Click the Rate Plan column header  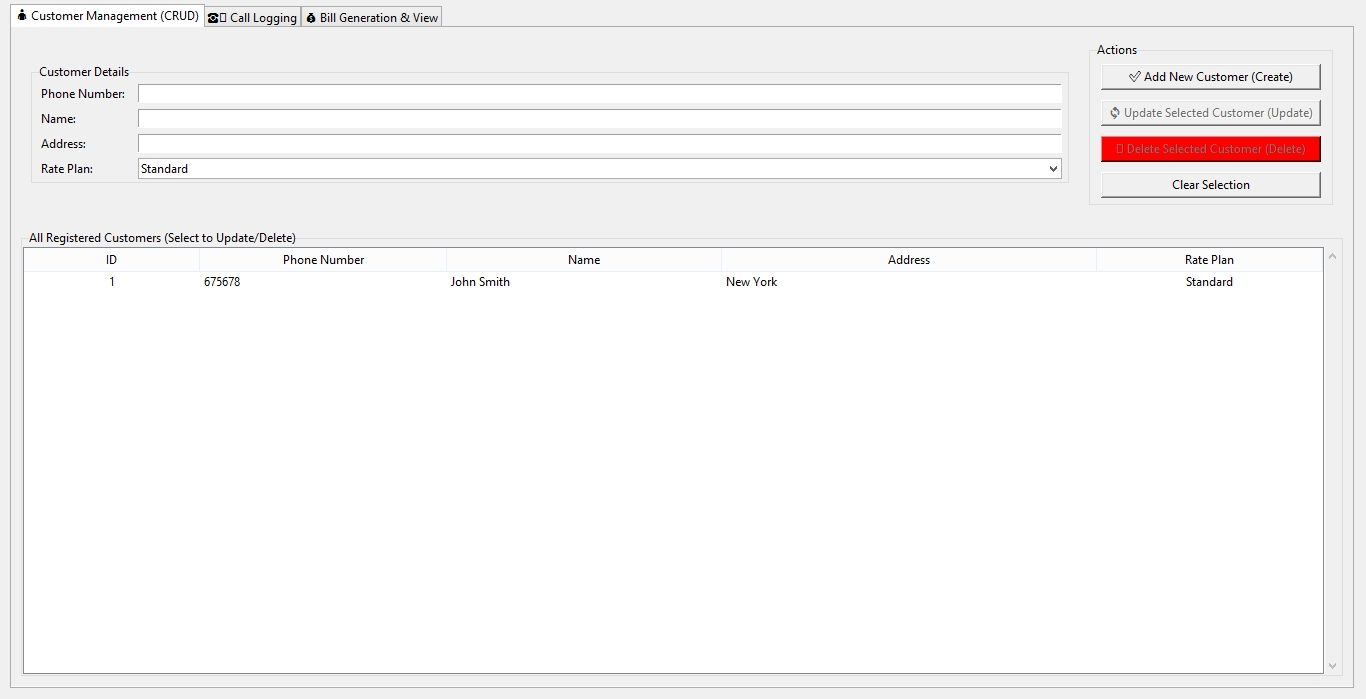point(1209,260)
